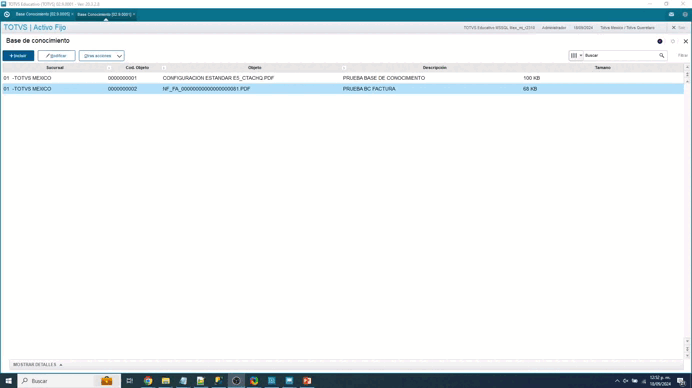This screenshot has height=388, width=692.
Task: Show hidden system tray icons
Action: (x=617, y=380)
